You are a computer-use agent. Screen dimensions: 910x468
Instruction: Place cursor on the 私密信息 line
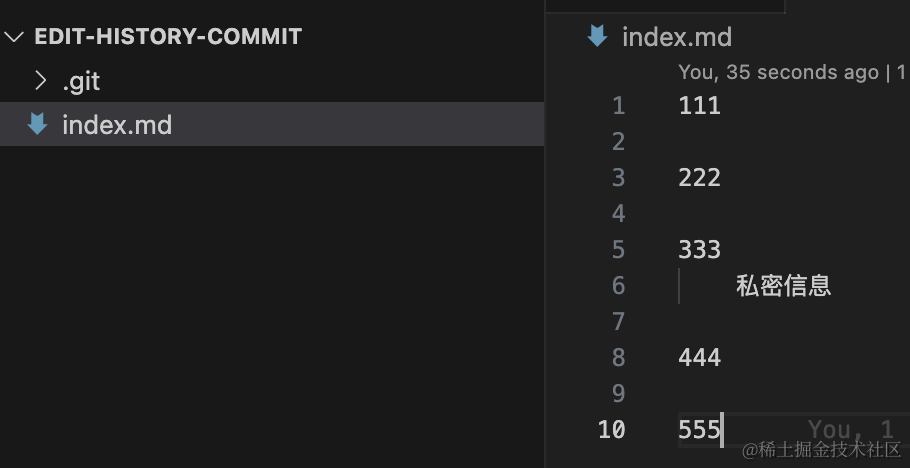[783, 286]
